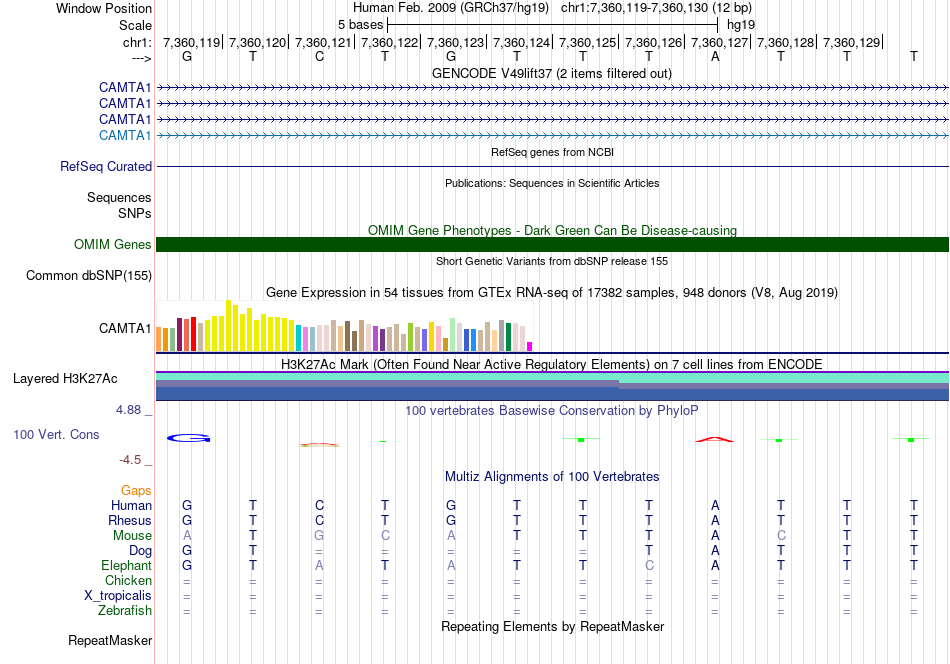
Task: Click the top CAMTA1 transcript arrow line
Action: click(x=552, y=88)
